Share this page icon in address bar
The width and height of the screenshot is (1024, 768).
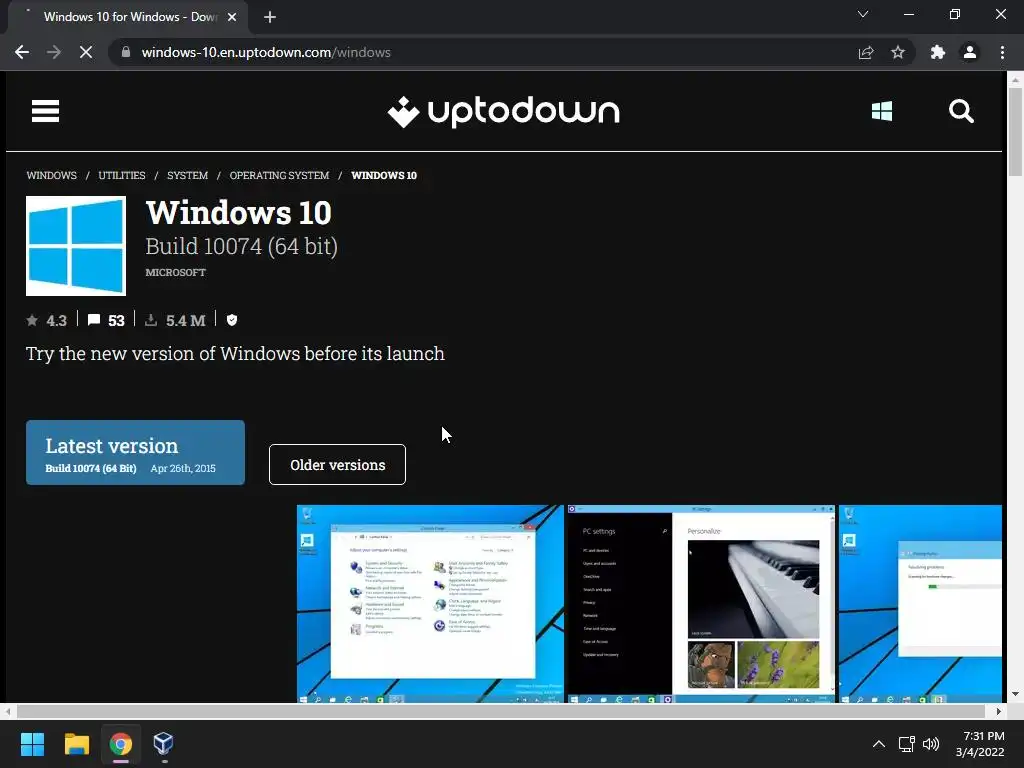(866, 52)
